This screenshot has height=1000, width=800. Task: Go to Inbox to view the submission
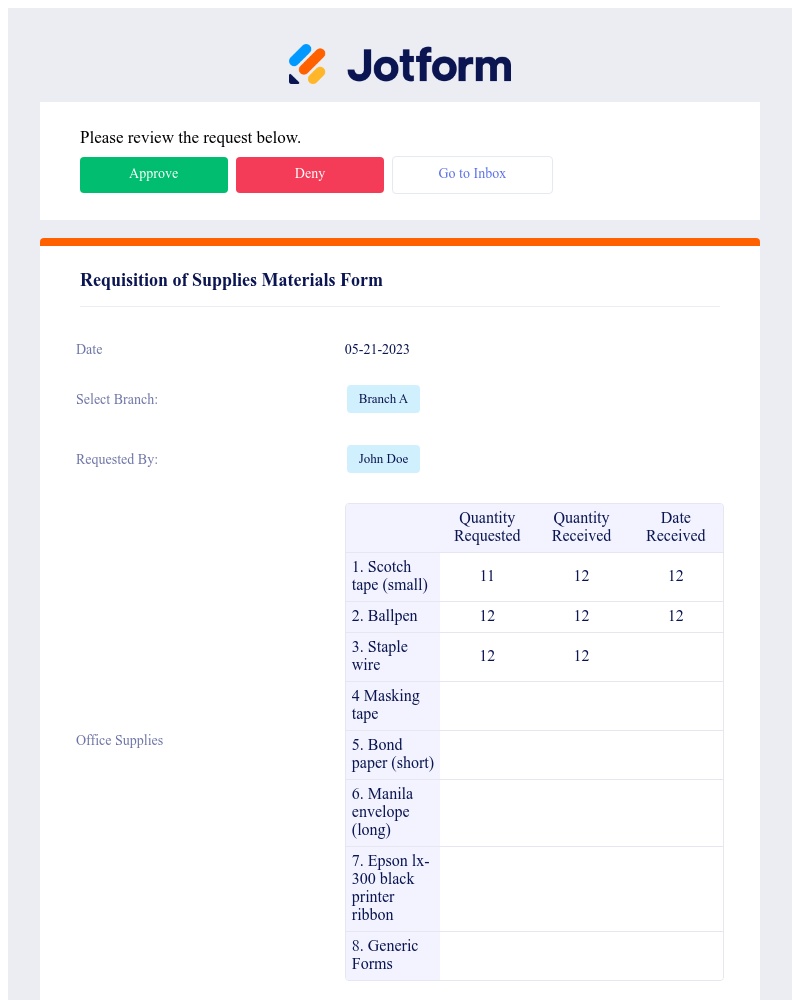click(472, 174)
